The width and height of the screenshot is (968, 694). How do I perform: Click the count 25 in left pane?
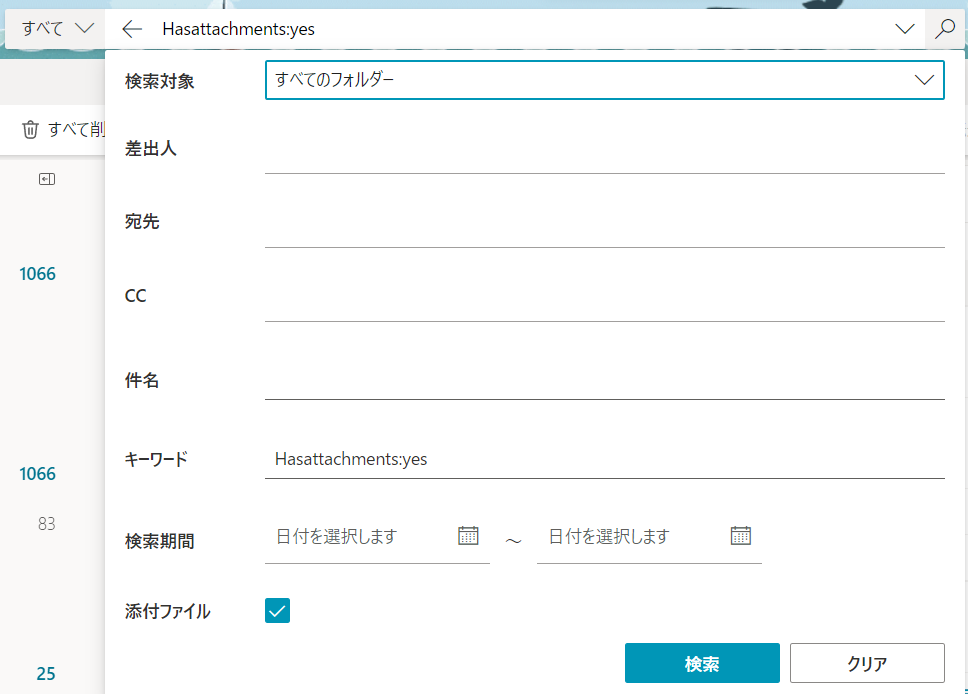pos(46,673)
